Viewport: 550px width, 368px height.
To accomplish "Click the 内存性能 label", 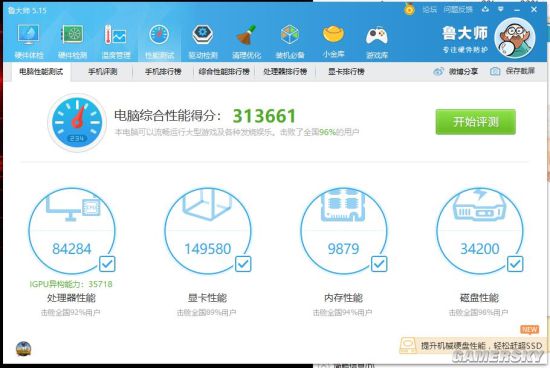I will (343, 298).
